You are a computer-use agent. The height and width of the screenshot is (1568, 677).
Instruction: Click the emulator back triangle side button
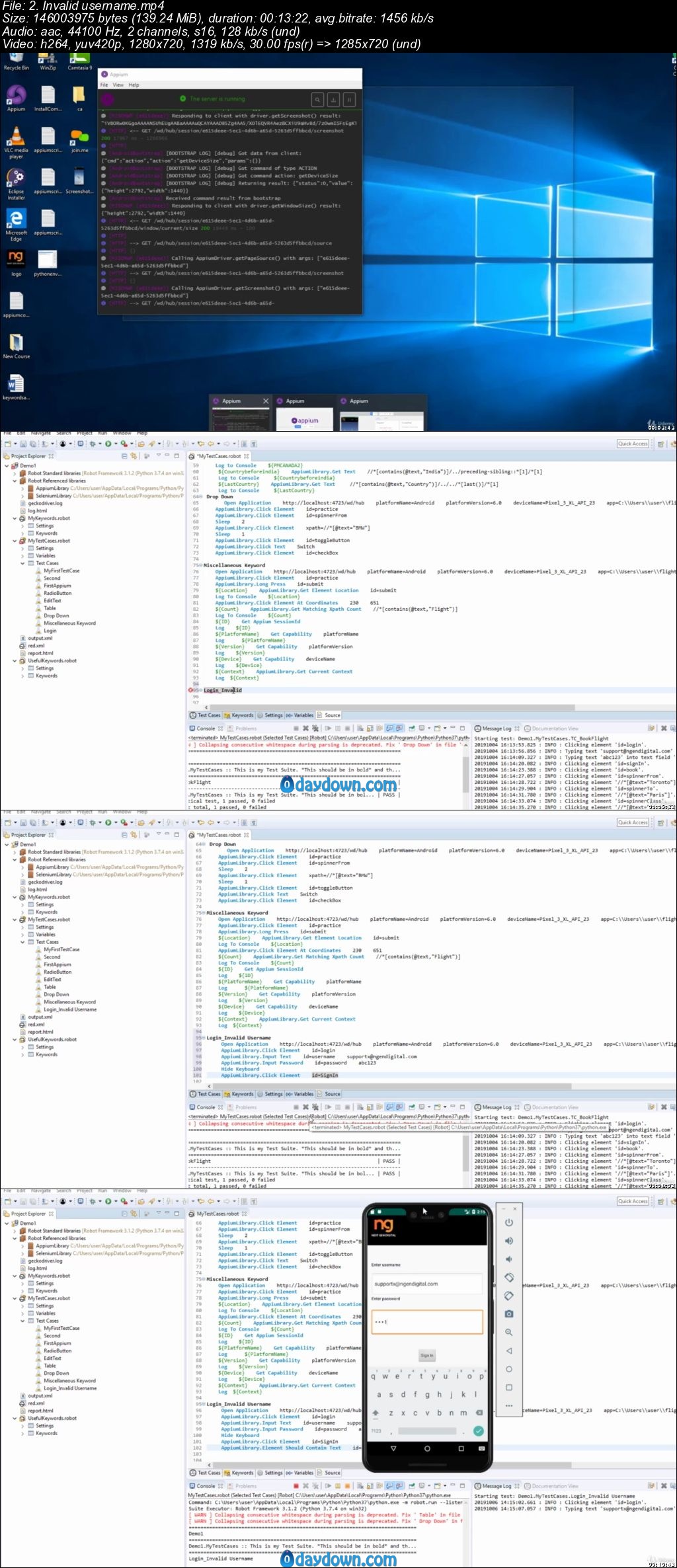point(508,1351)
